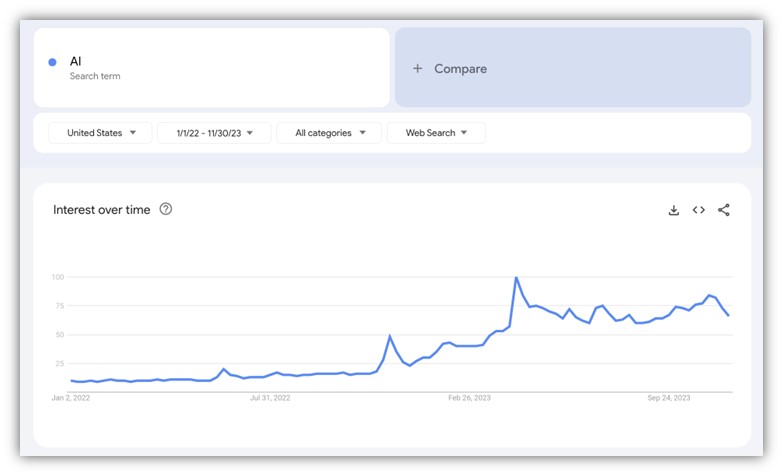Open the United States region dropdown

pos(100,133)
